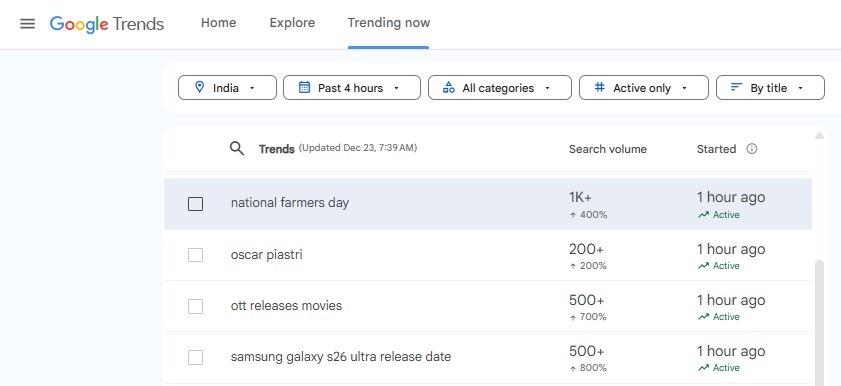Click the Started column header
The image size is (841, 386).
point(716,149)
